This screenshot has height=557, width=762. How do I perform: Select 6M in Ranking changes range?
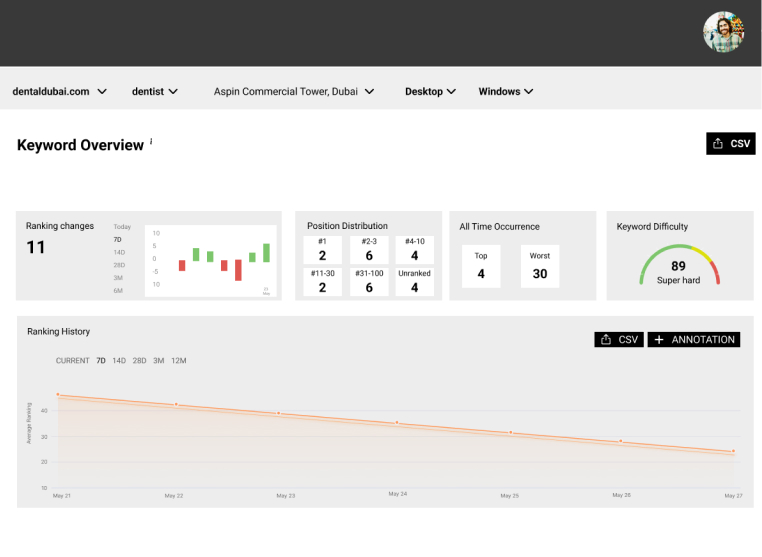click(118, 290)
